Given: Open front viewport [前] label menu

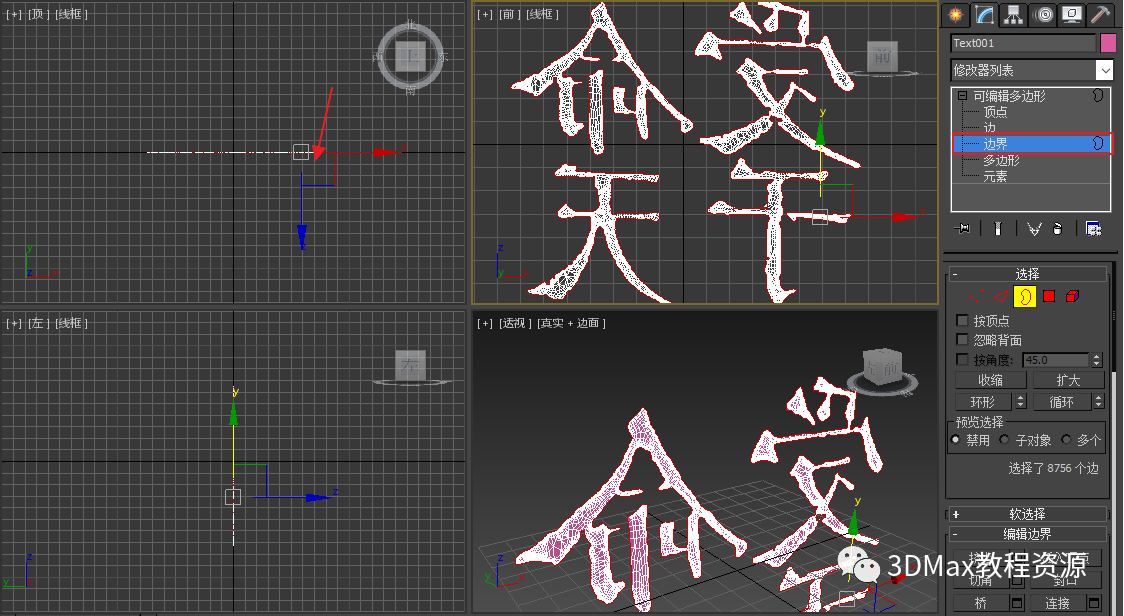Looking at the screenshot, I should (508, 14).
